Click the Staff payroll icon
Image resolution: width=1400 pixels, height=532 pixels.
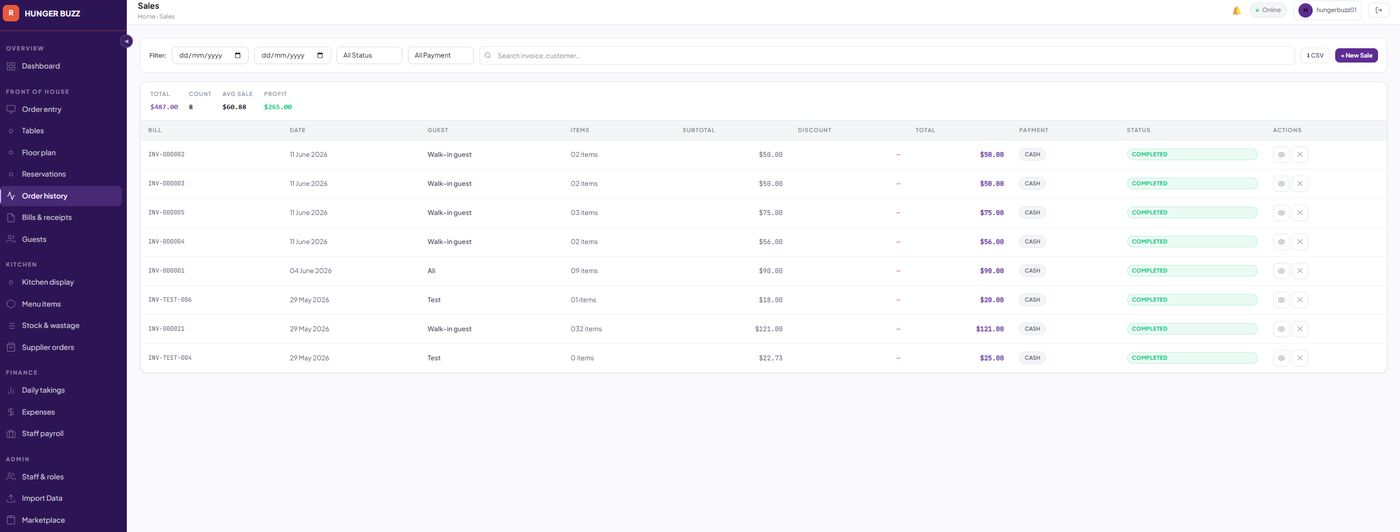tap(11, 434)
